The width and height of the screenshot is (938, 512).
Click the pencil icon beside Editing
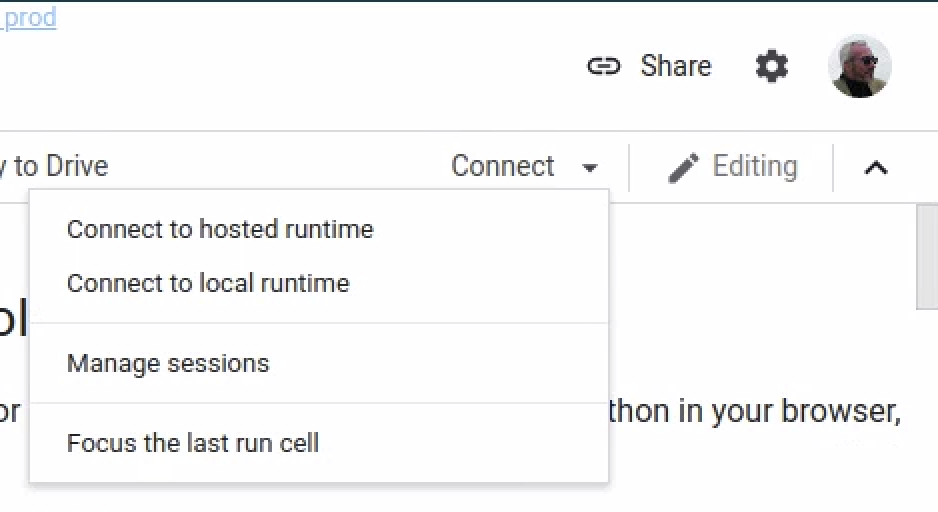[x=683, y=167]
